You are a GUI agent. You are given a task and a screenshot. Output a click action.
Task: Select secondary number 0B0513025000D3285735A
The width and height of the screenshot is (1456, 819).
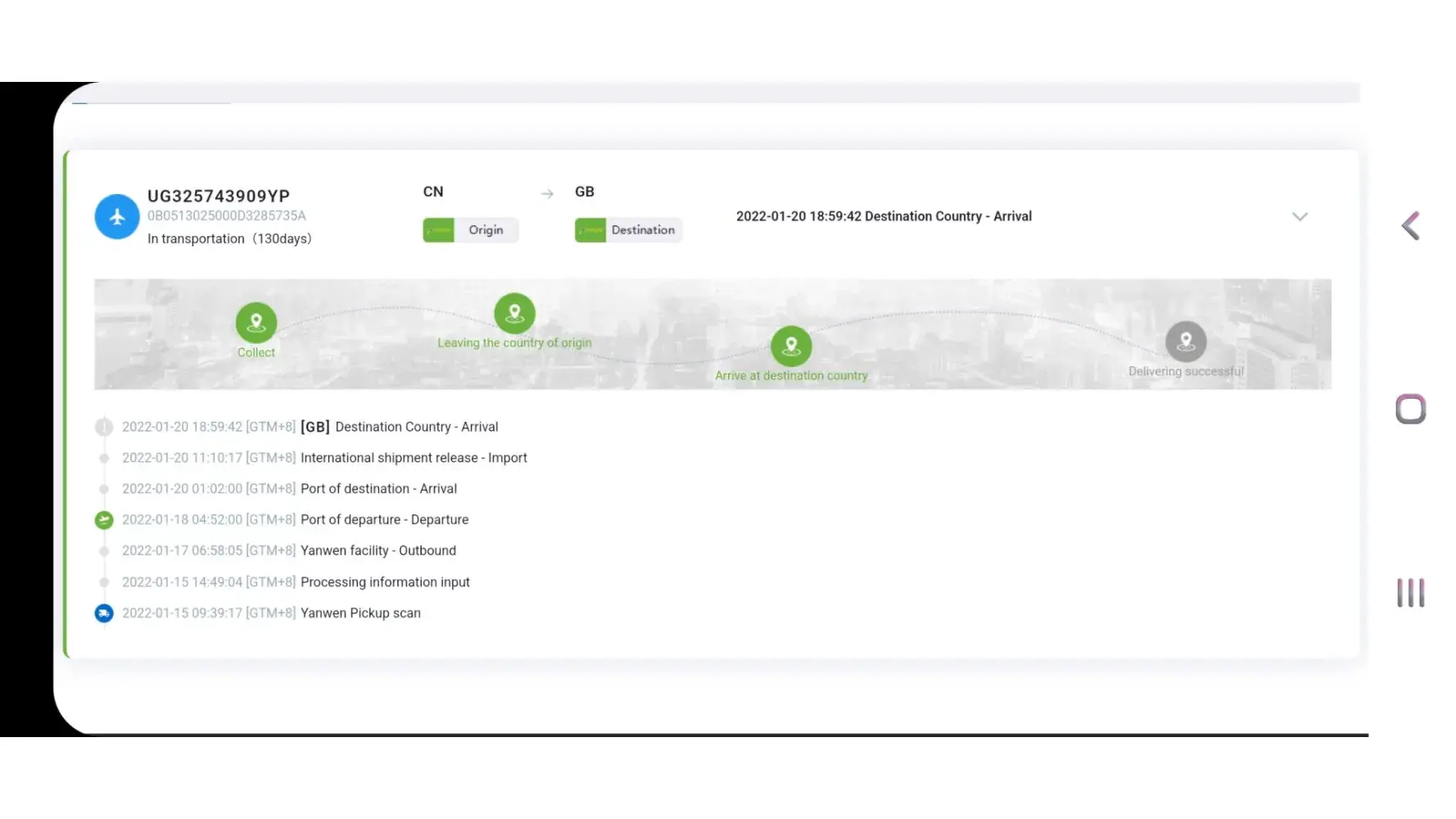[227, 216]
